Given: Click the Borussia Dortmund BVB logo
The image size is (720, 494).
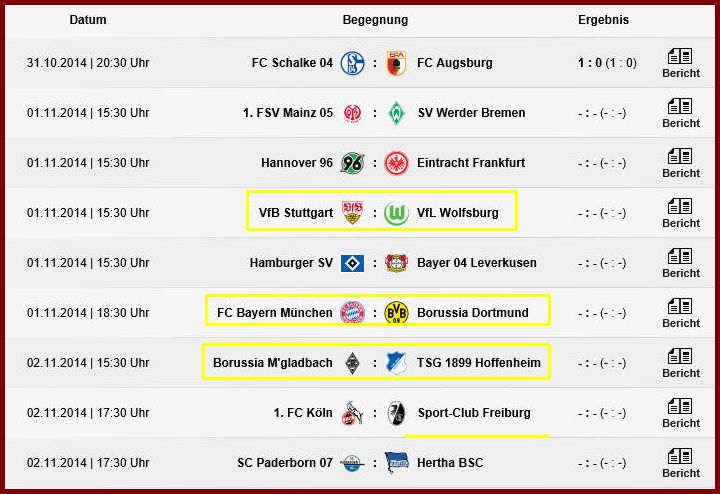Looking at the screenshot, I should pyautogui.click(x=396, y=313).
